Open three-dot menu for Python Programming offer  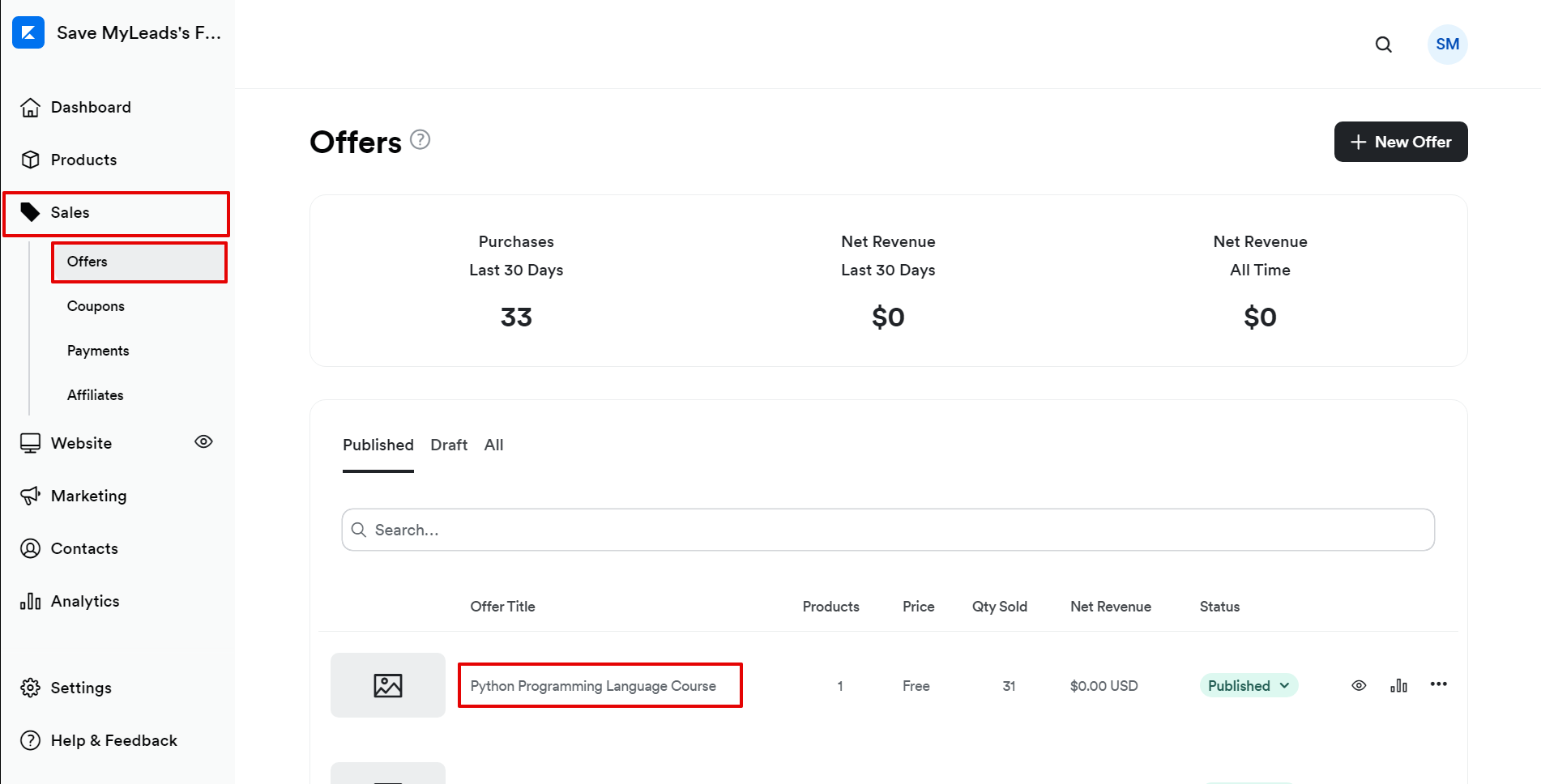click(x=1438, y=684)
